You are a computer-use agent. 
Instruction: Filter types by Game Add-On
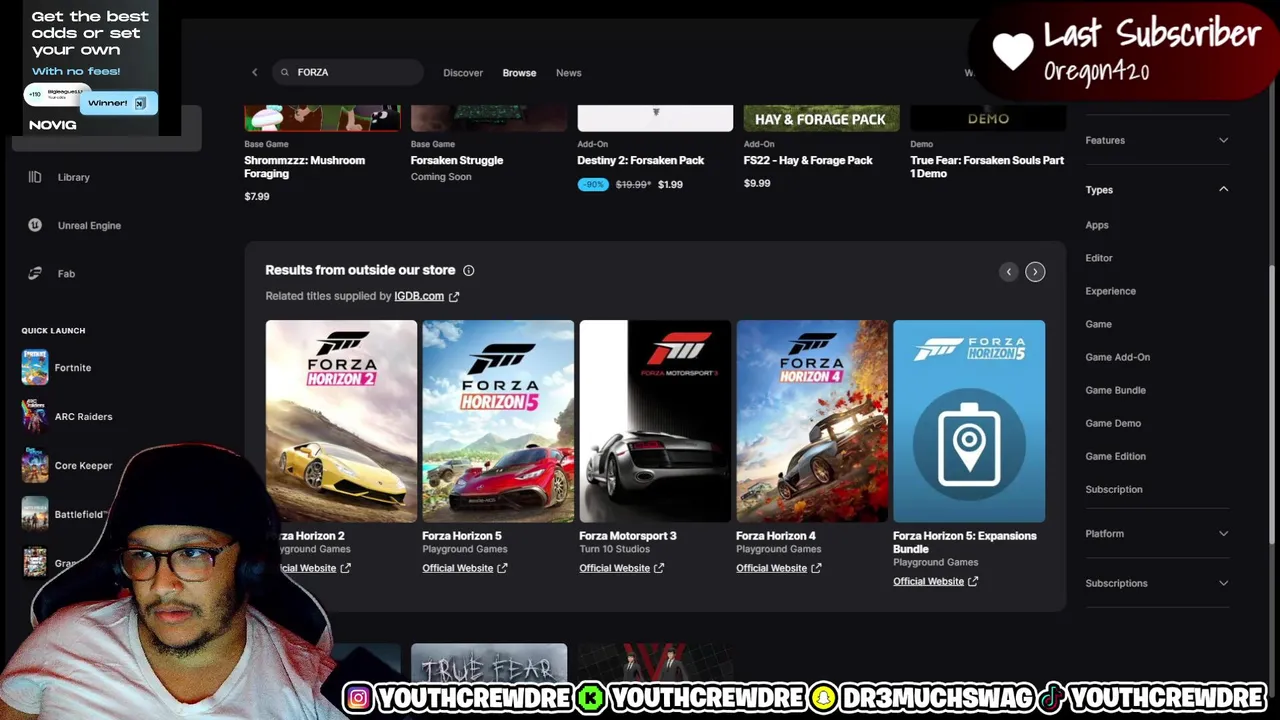point(1118,357)
